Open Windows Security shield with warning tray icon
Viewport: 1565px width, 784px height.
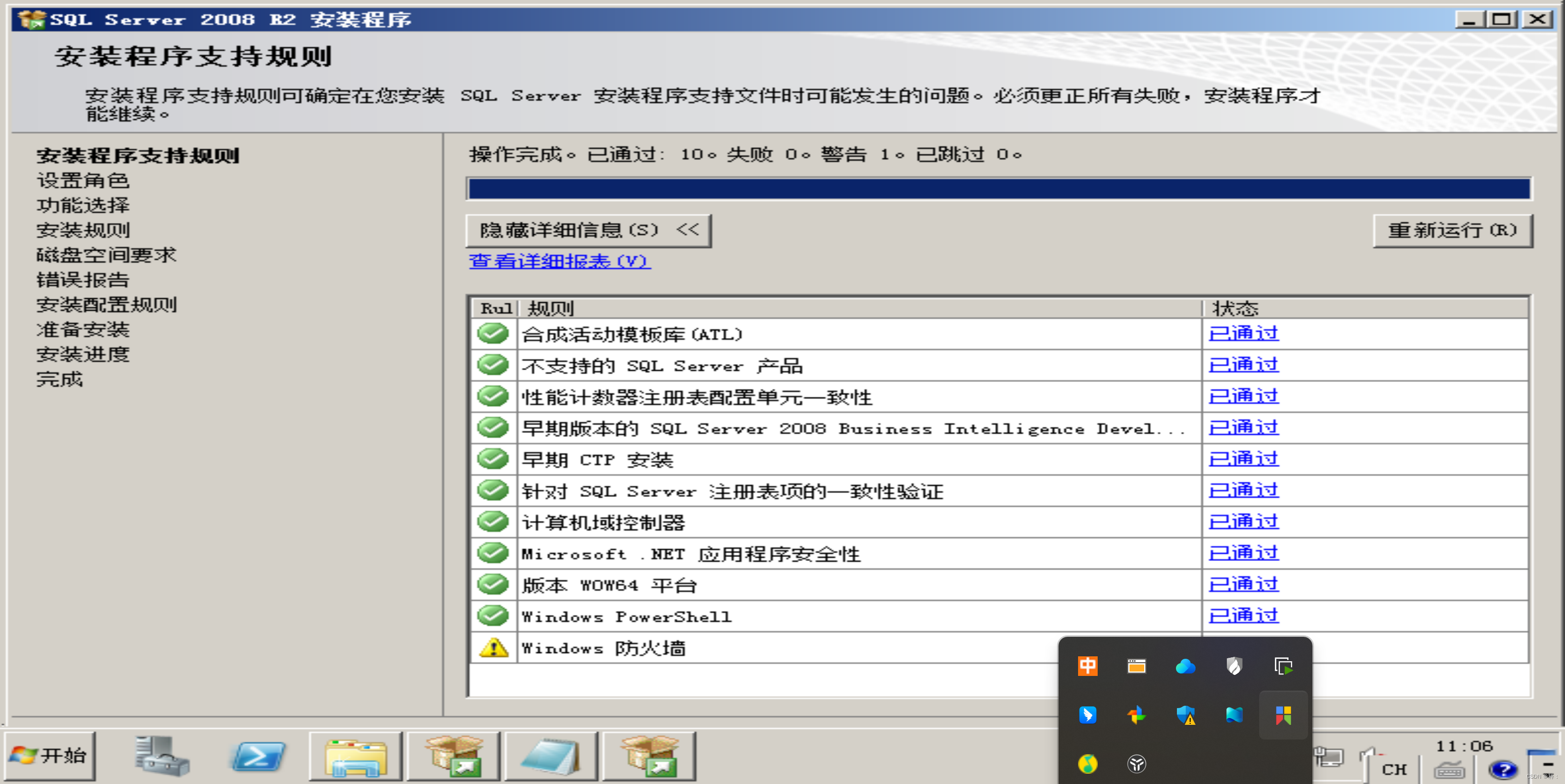(x=1185, y=715)
